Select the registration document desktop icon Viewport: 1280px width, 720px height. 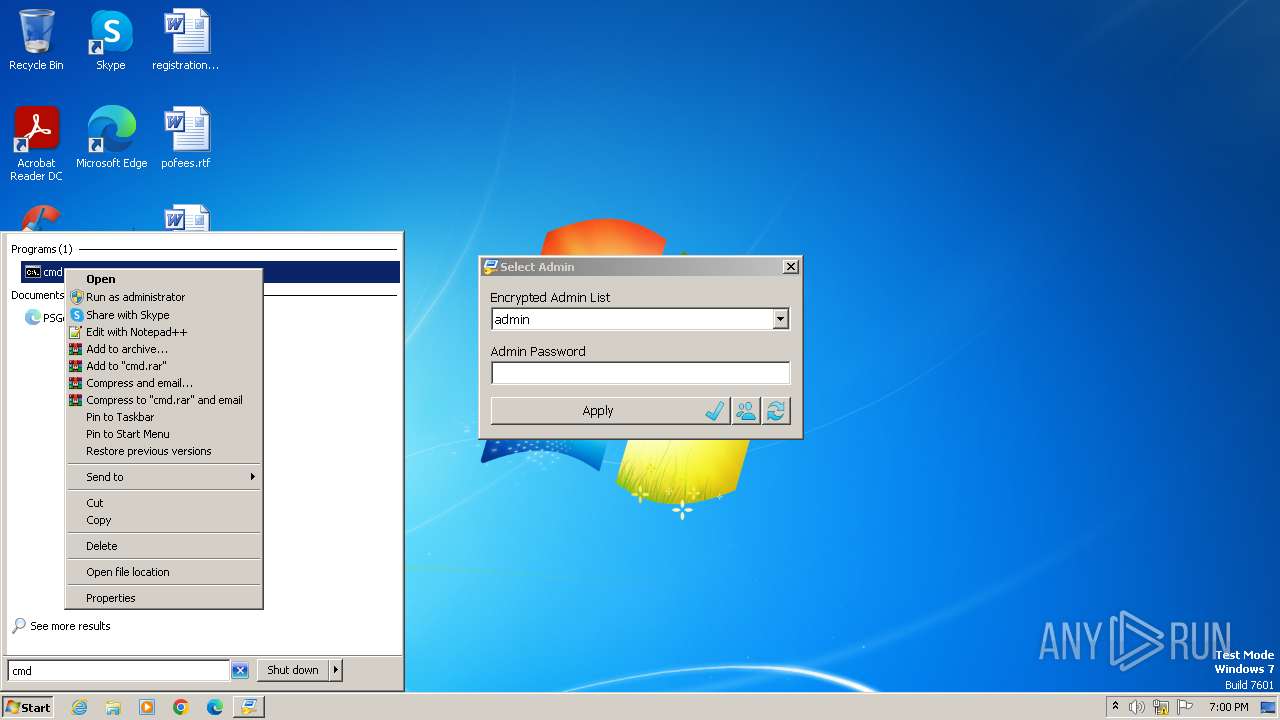[x=186, y=40]
